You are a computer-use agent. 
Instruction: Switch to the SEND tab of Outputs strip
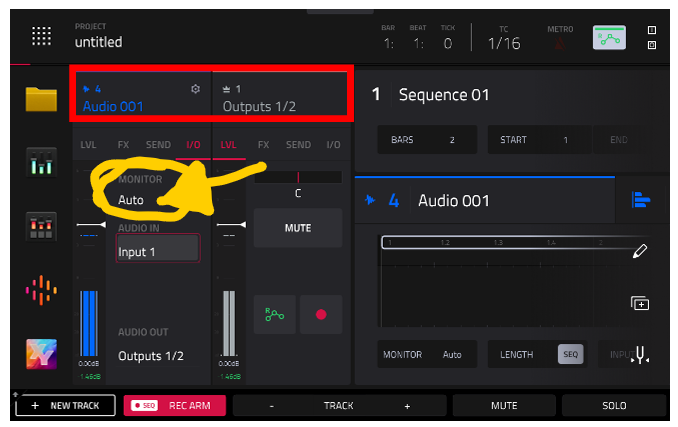(298, 145)
